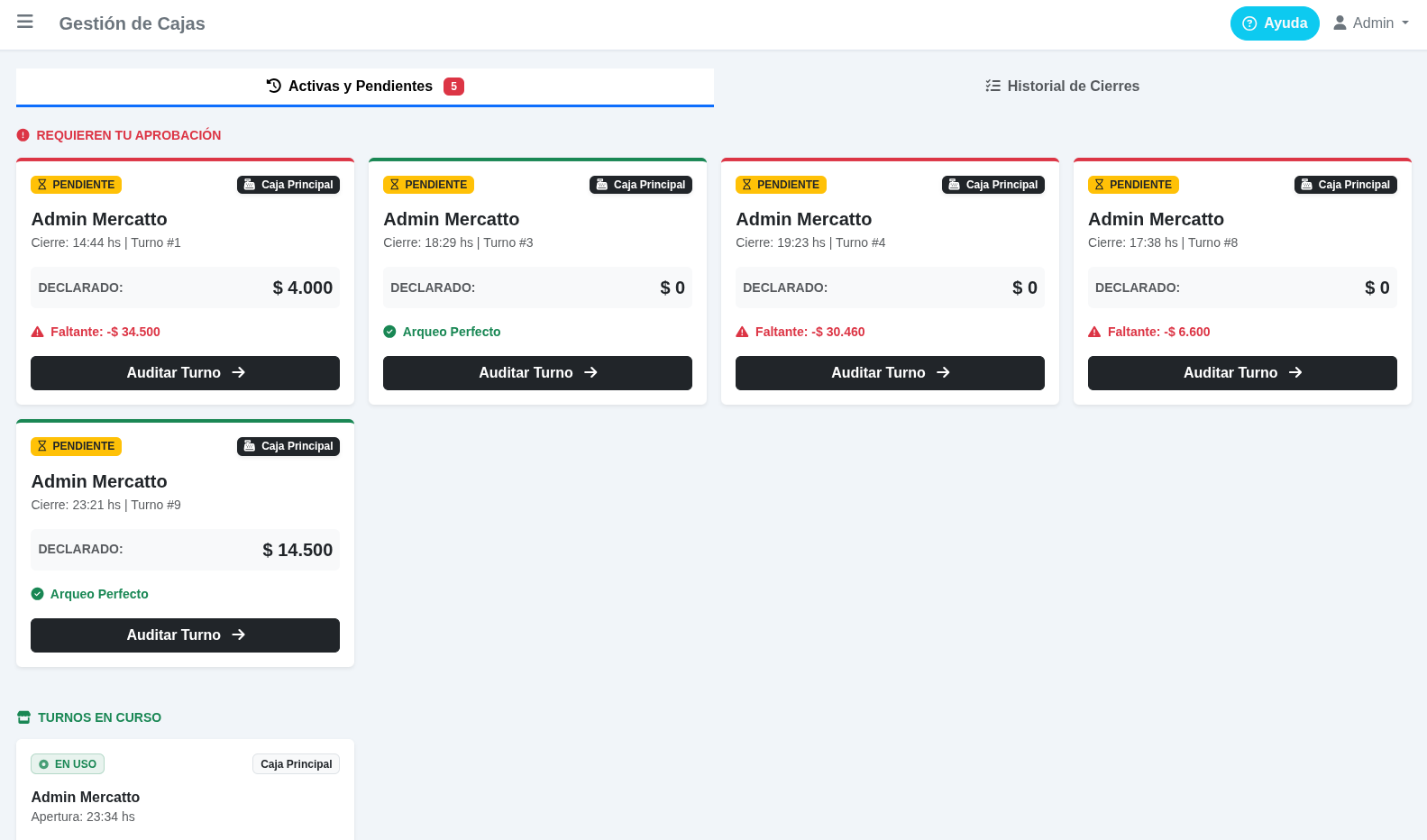This screenshot has width=1427, height=840.
Task: Click the text Cierre: 18:29 hs | Turno #3
Action: click(x=458, y=242)
